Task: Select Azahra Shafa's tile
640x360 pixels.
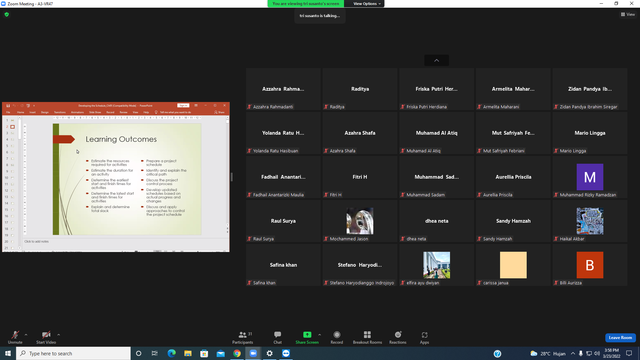Action: (360, 133)
